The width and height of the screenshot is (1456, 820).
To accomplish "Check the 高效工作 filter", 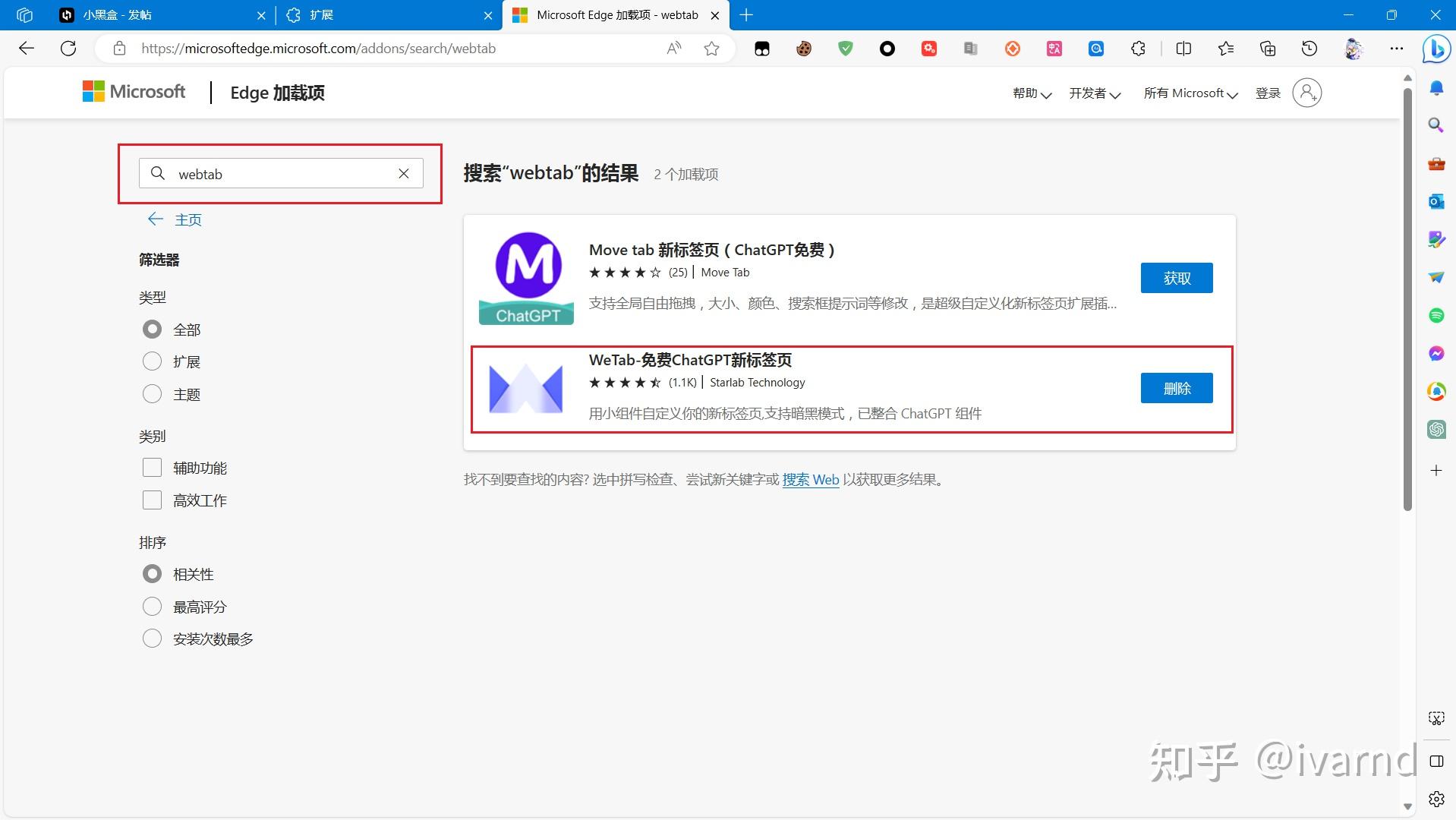I will click(x=152, y=500).
